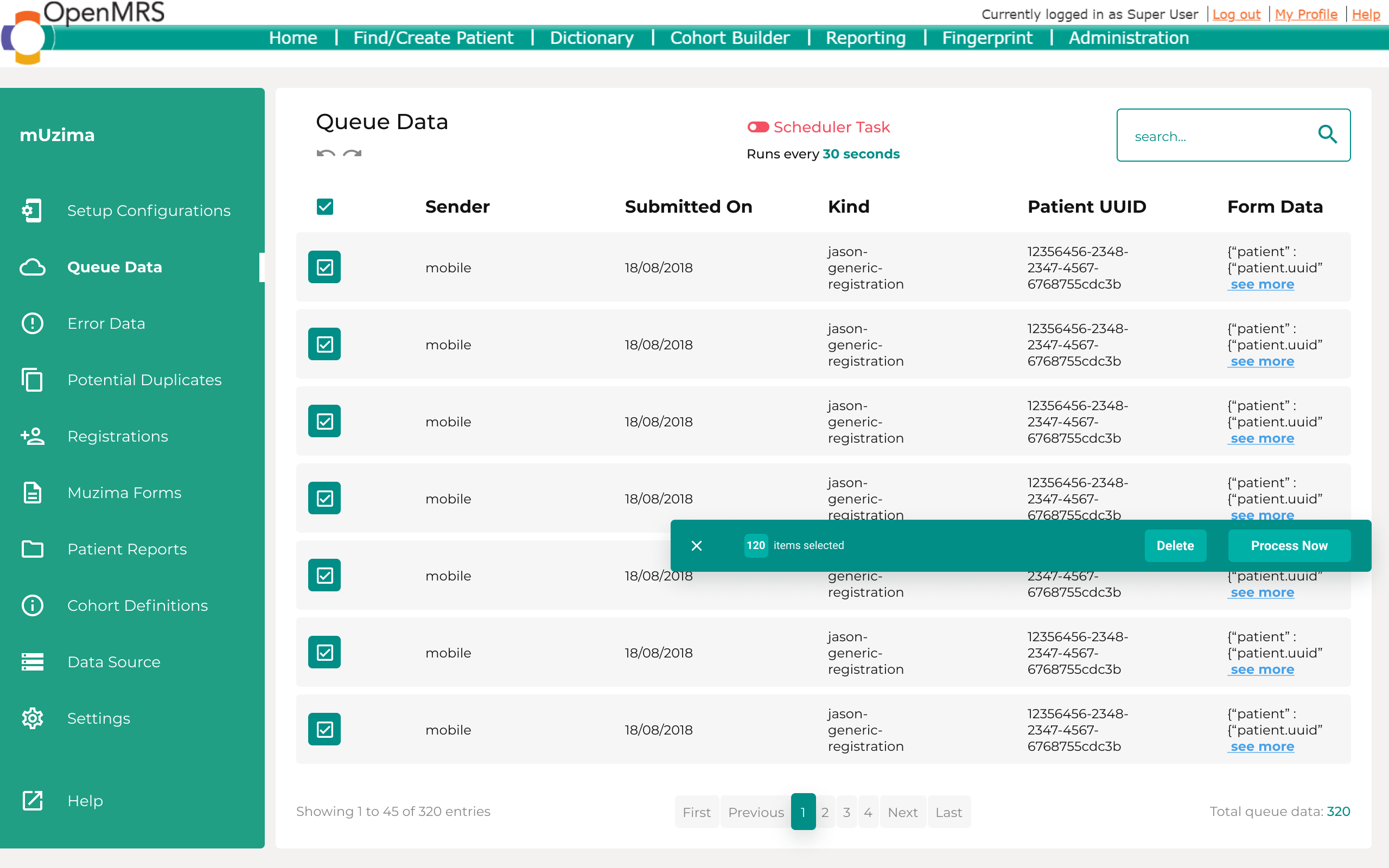Open the My Profile link

pyautogui.click(x=1306, y=14)
